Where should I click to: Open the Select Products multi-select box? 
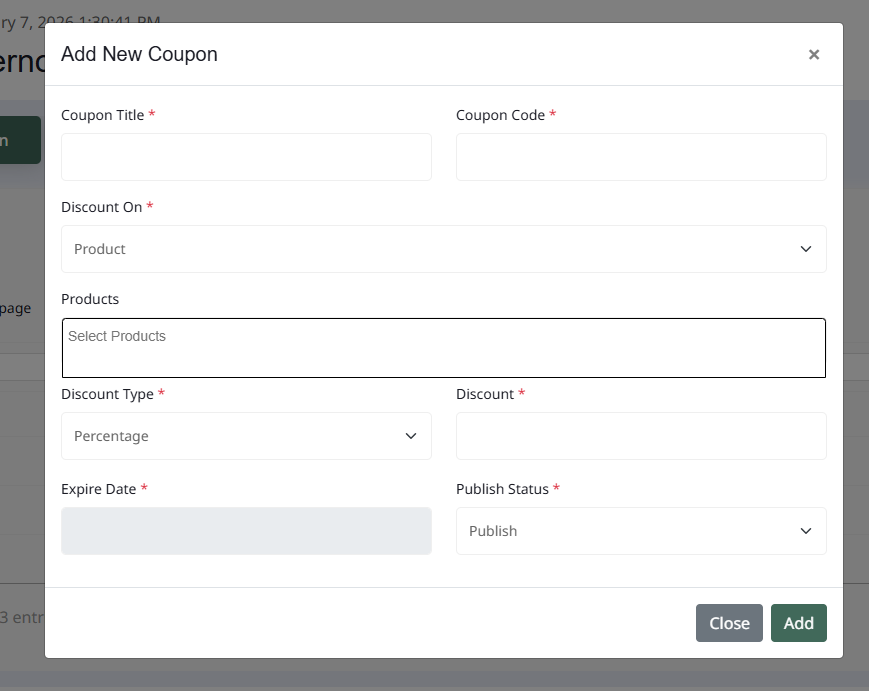pyautogui.click(x=443, y=348)
